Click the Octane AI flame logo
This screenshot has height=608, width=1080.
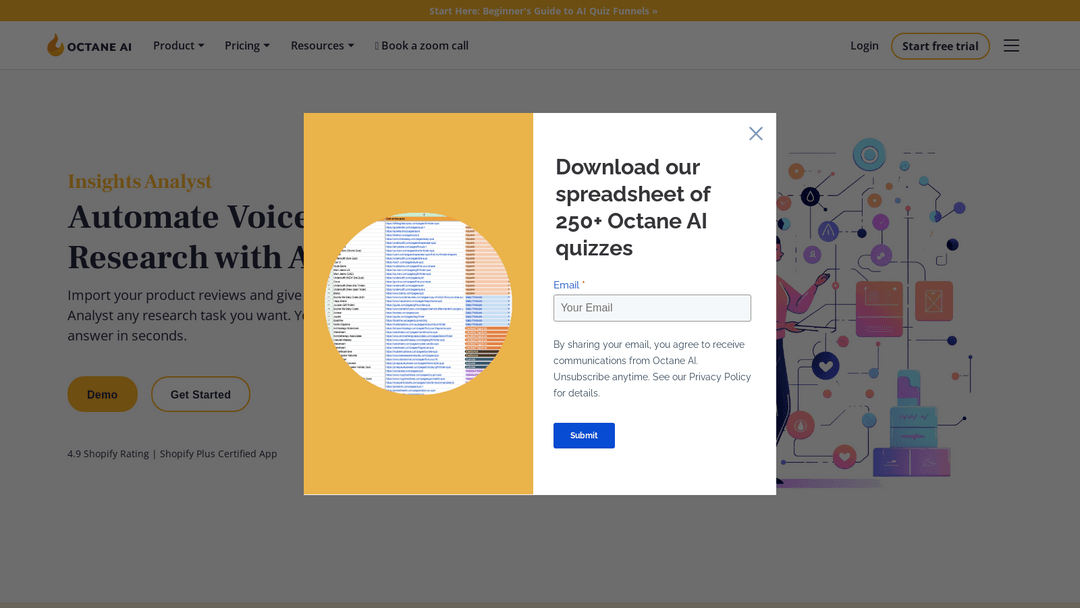(x=55, y=46)
